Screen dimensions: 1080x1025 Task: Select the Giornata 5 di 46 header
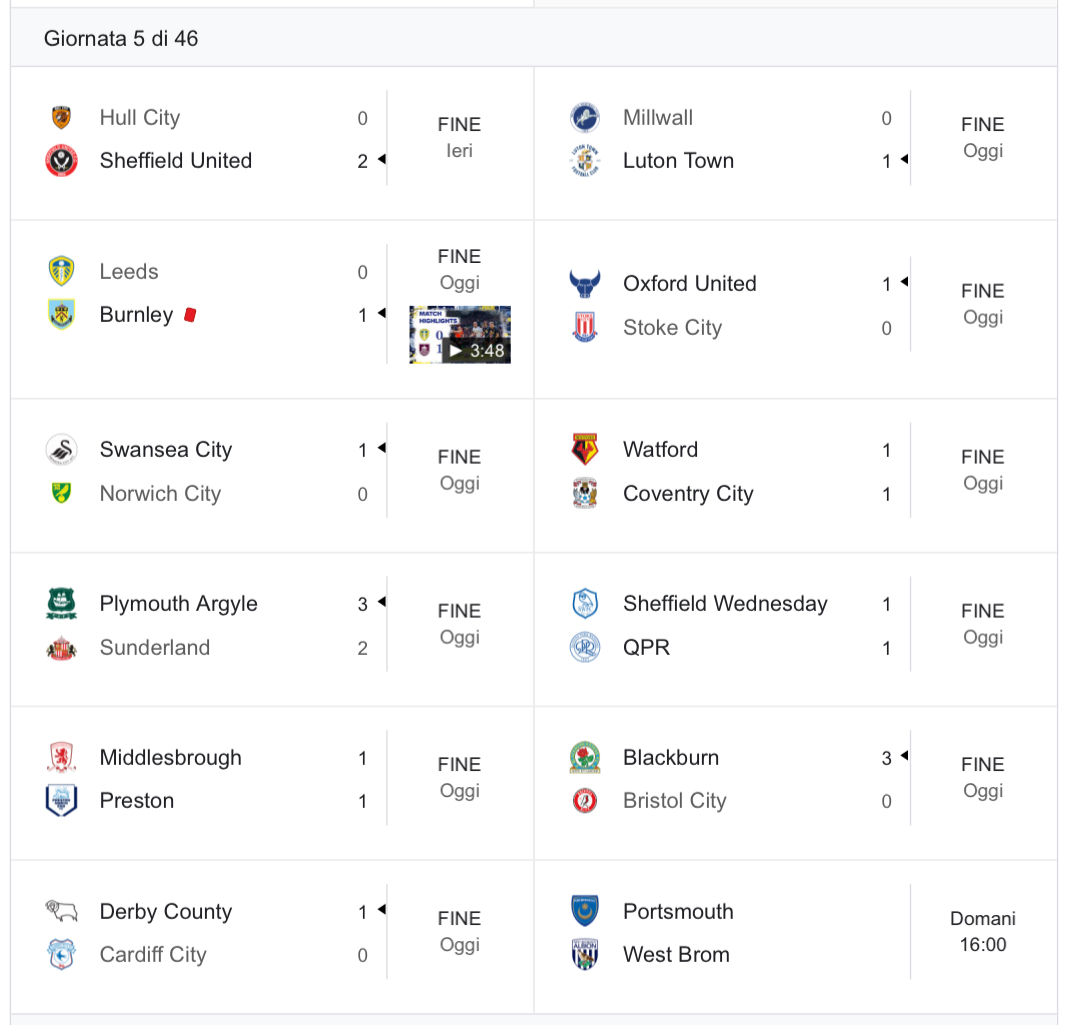pyautogui.click(x=121, y=39)
